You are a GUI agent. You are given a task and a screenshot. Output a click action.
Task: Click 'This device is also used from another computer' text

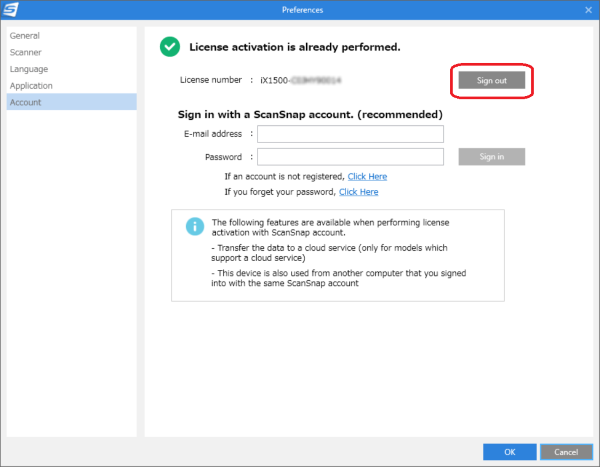(339, 278)
